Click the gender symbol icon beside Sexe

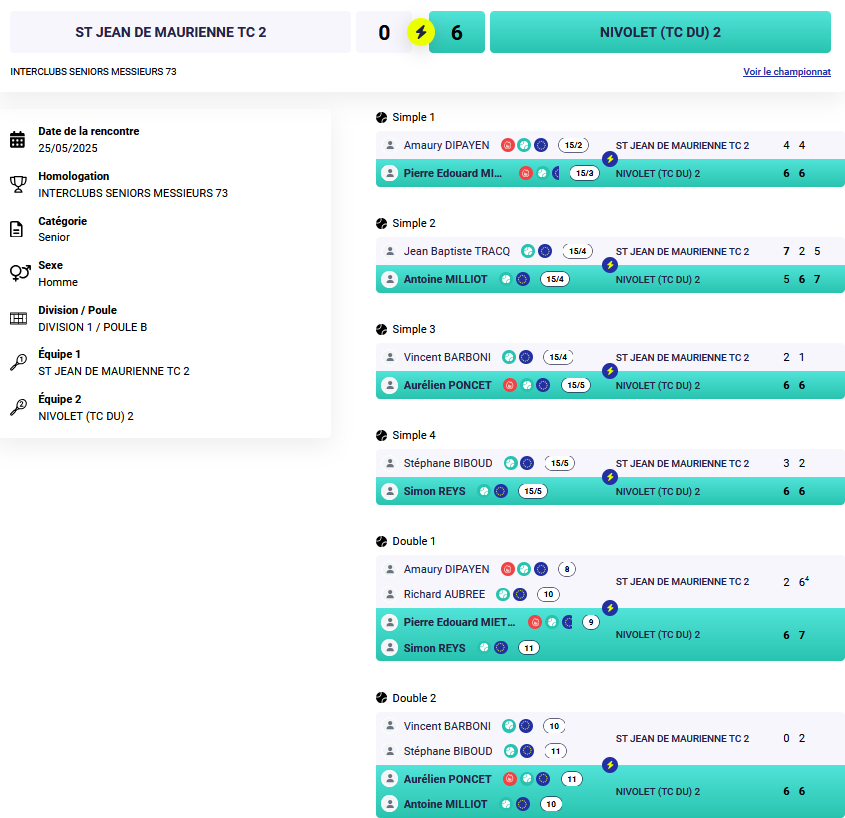(19, 273)
